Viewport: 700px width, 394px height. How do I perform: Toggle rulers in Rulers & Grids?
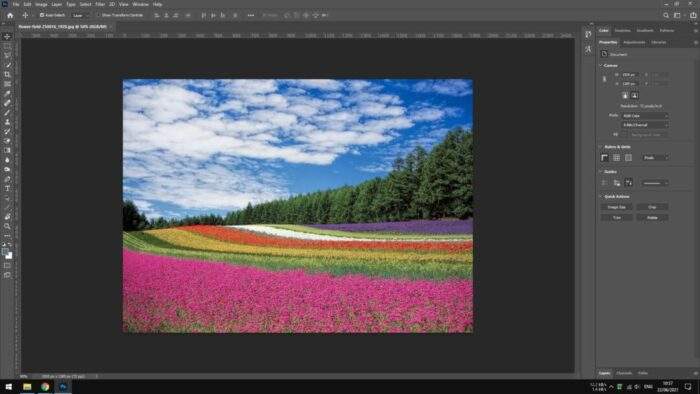(x=604, y=158)
